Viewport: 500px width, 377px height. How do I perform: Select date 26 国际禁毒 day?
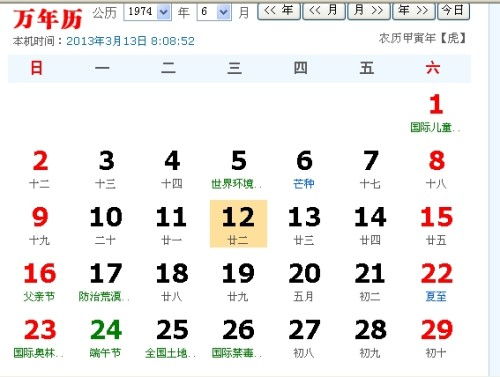tap(238, 338)
